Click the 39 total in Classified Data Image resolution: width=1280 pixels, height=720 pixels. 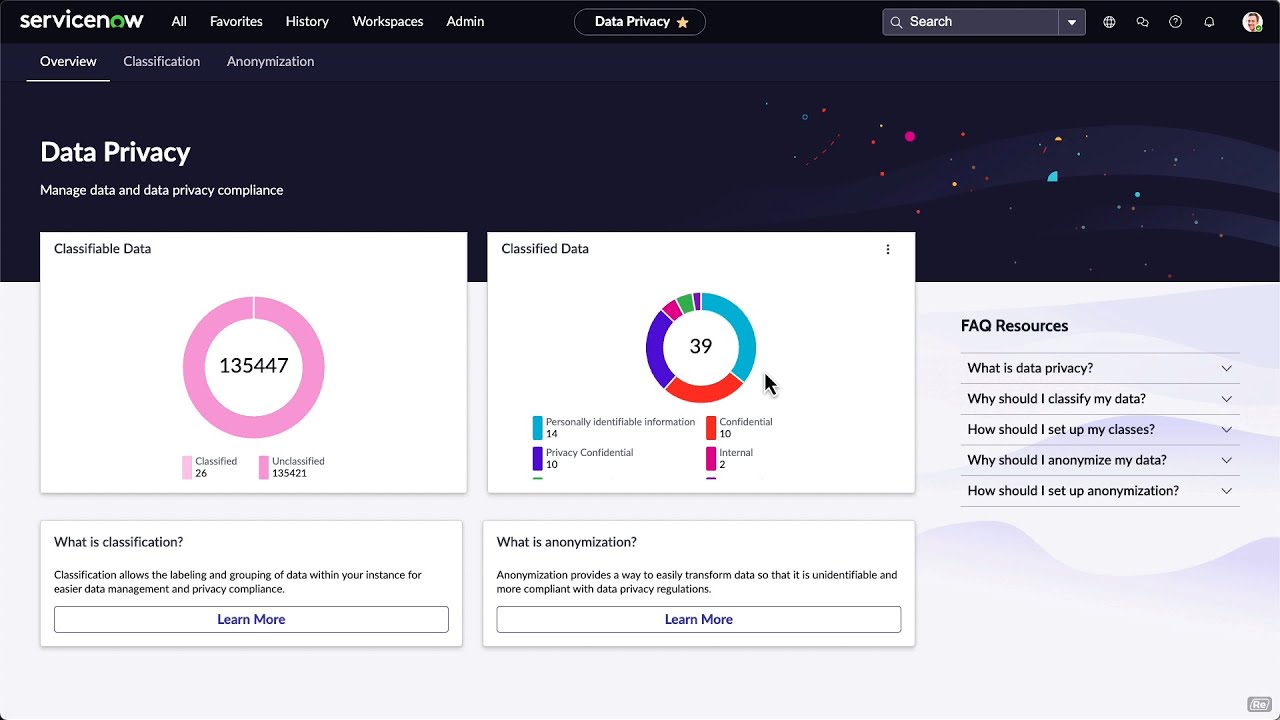pyautogui.click(x=701, y=346)
